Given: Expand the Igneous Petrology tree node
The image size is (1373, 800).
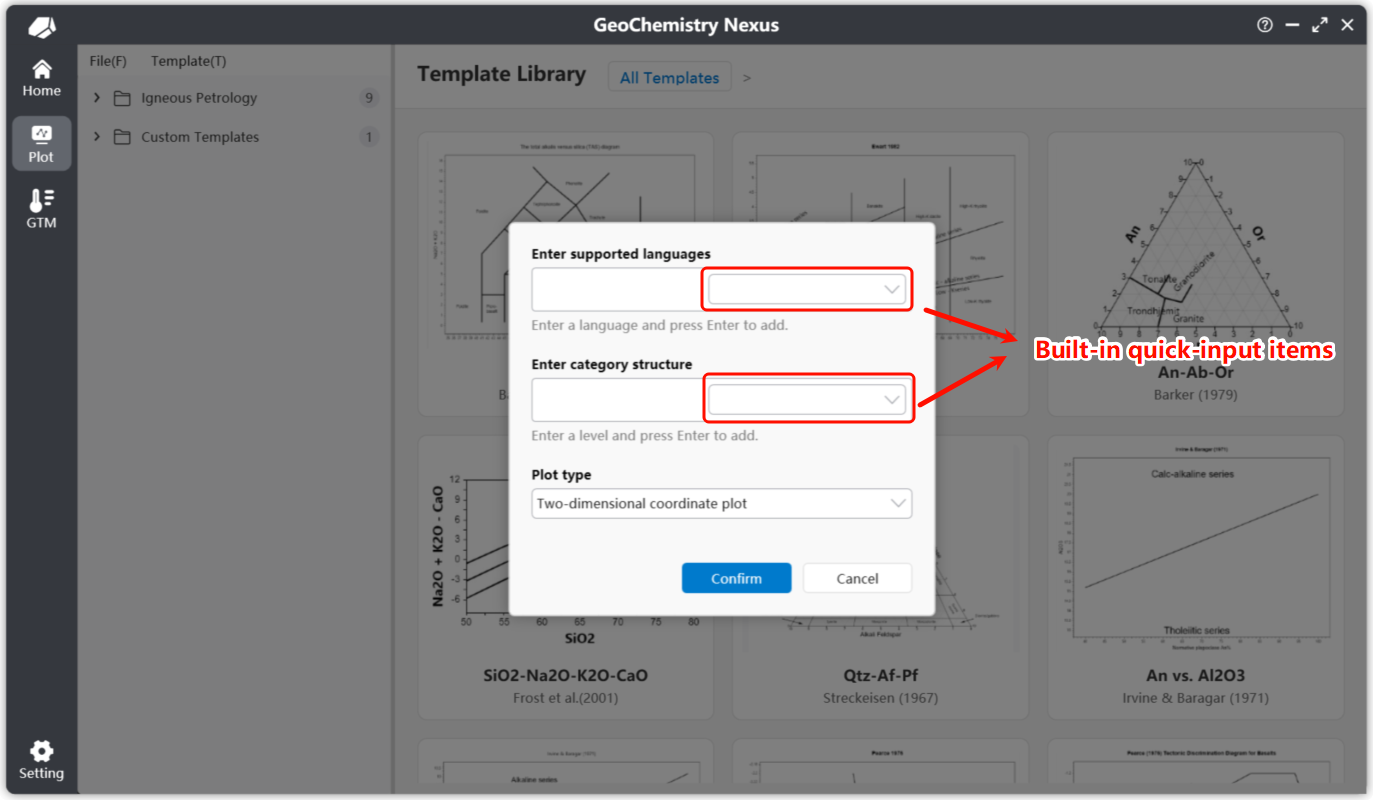Looking at the screenshot, I should click(97, 98).
